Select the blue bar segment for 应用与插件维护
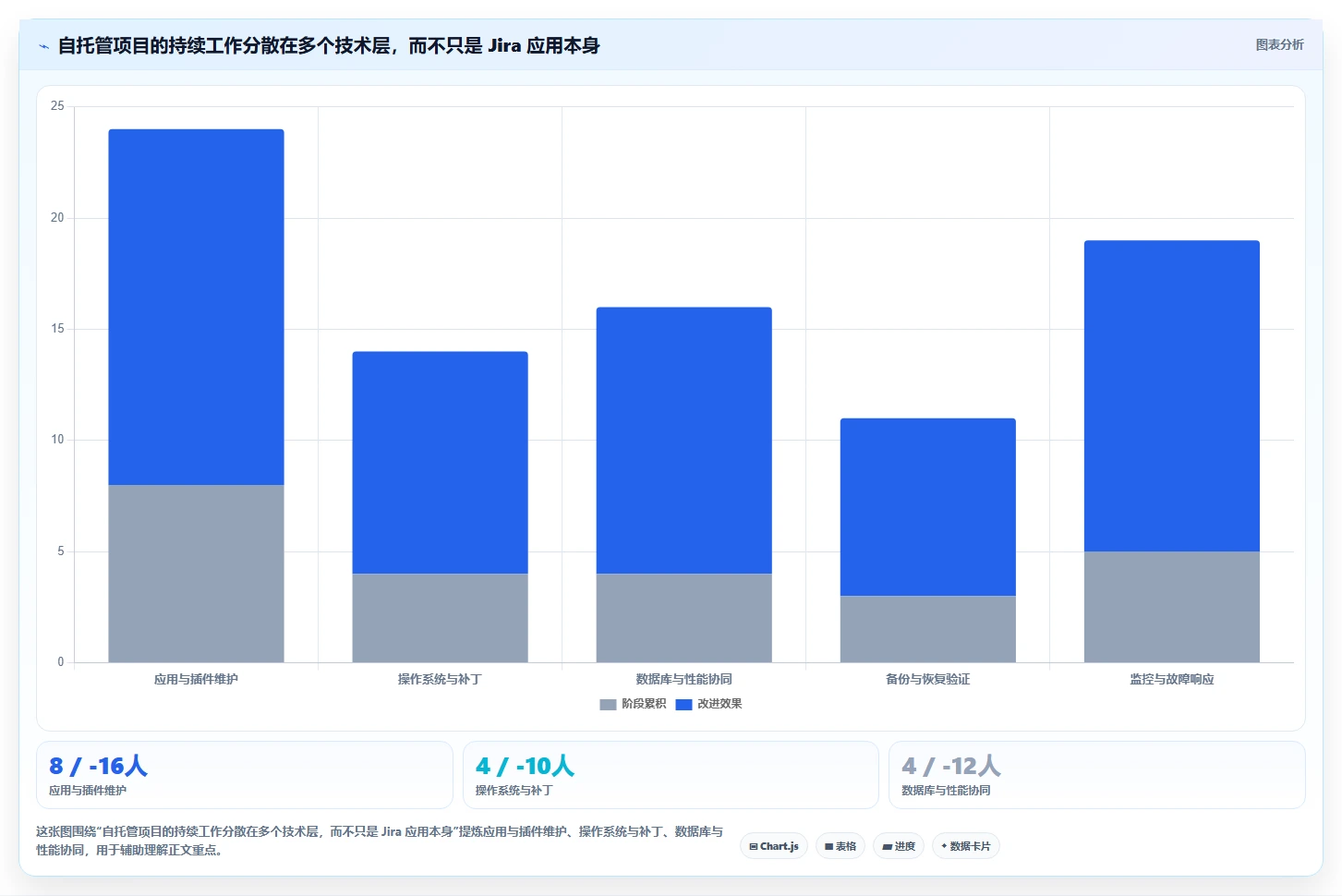1342x896 pixels. pyautogui.click(x=196, y=307)
